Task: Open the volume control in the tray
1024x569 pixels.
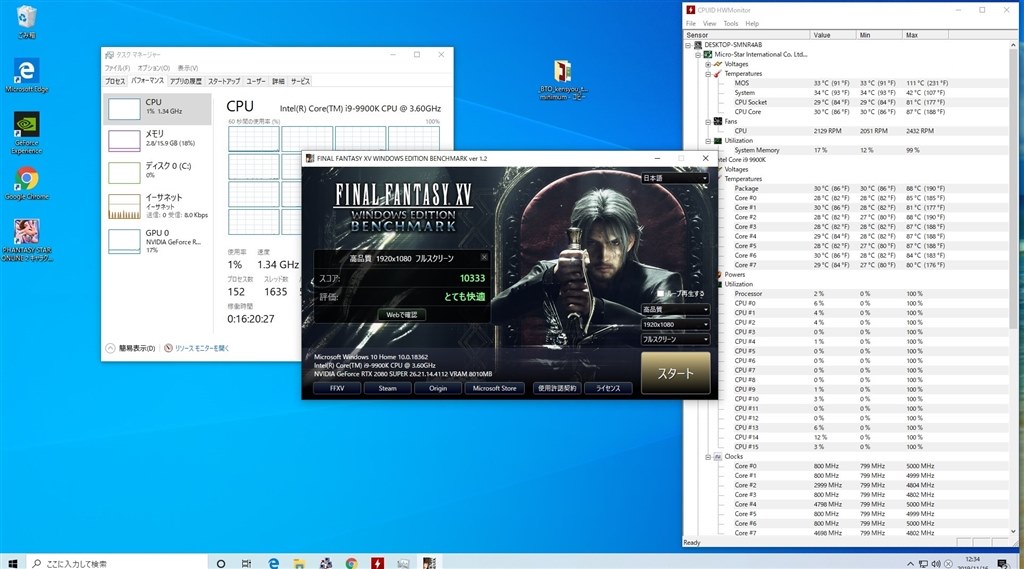Action: [x=936, y=564]
